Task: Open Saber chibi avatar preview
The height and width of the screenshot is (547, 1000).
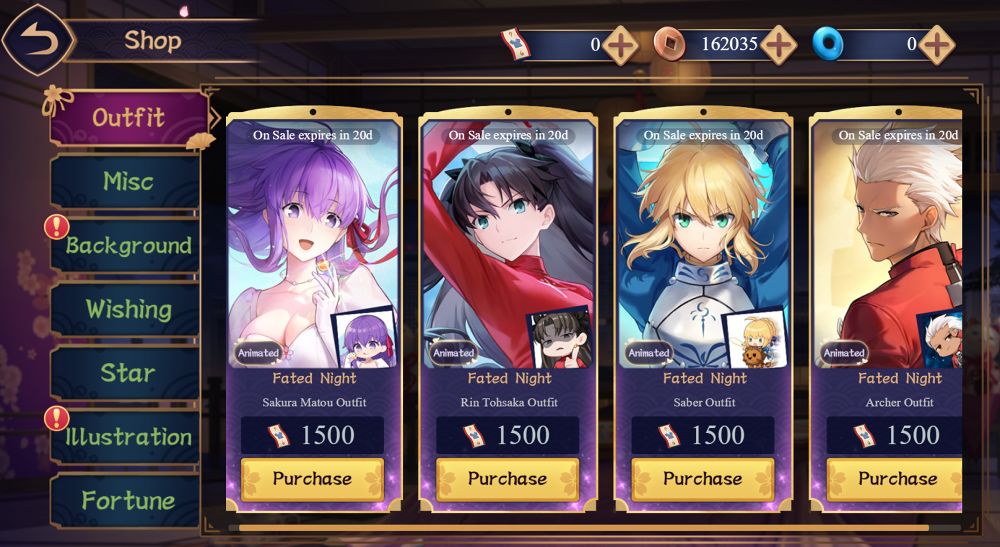Action: (x=754, y=339)
